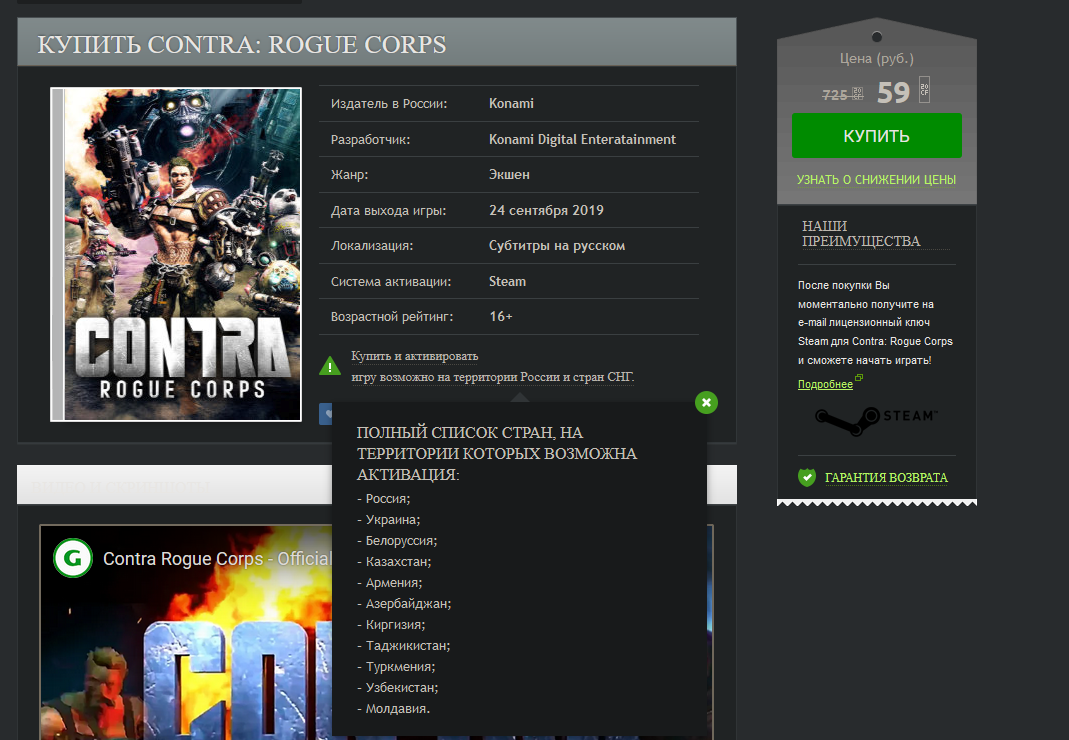Click the Система активации label
The image size is (1069, 740).
(x=391, y=282)
